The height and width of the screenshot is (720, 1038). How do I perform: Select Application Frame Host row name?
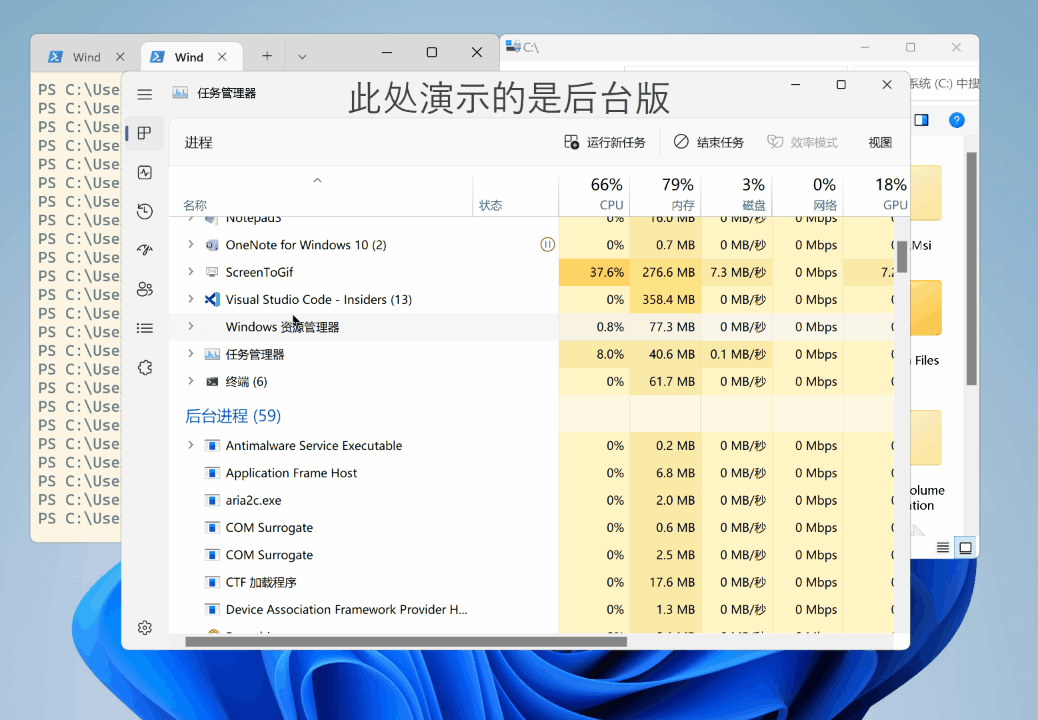tap(291, 473)
